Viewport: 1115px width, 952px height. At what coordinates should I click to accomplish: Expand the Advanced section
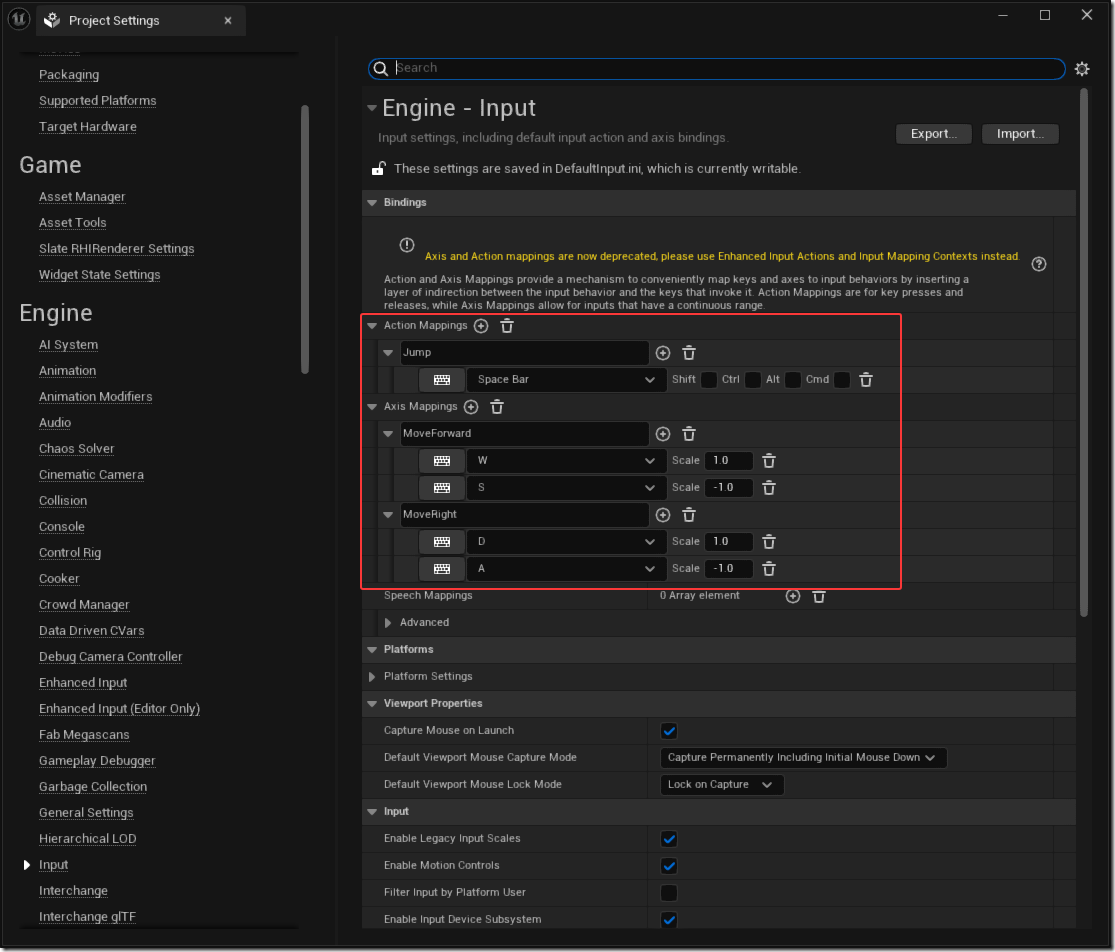click(389, 623)
